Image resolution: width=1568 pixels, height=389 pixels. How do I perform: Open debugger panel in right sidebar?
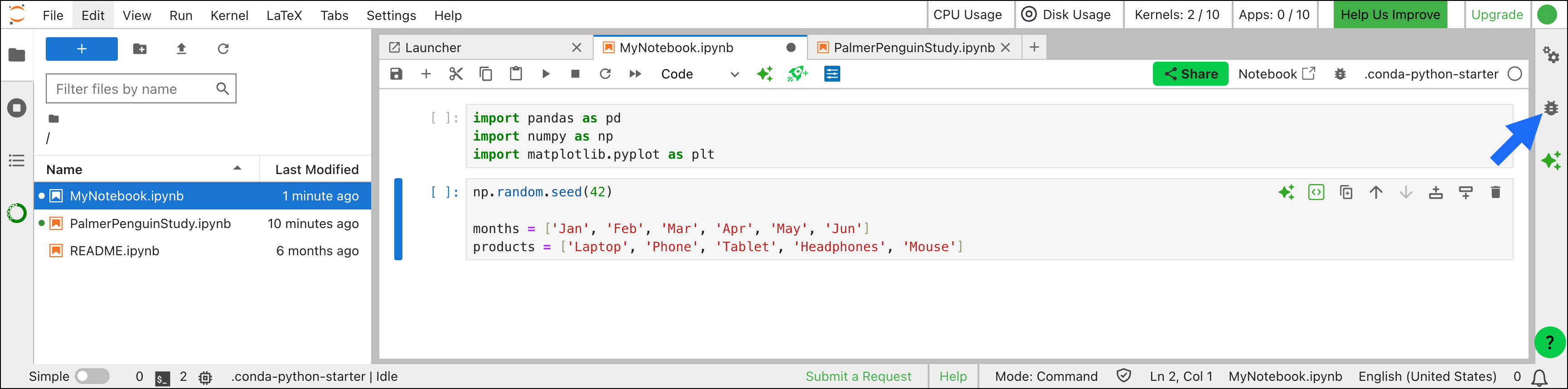[1551, 108]
